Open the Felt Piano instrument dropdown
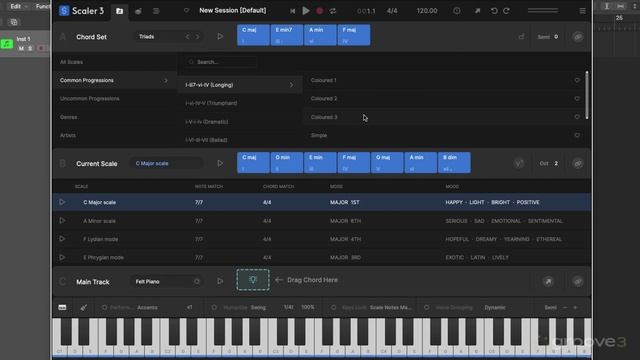Viewport: 640px width, 360px height. pos(167,282)
